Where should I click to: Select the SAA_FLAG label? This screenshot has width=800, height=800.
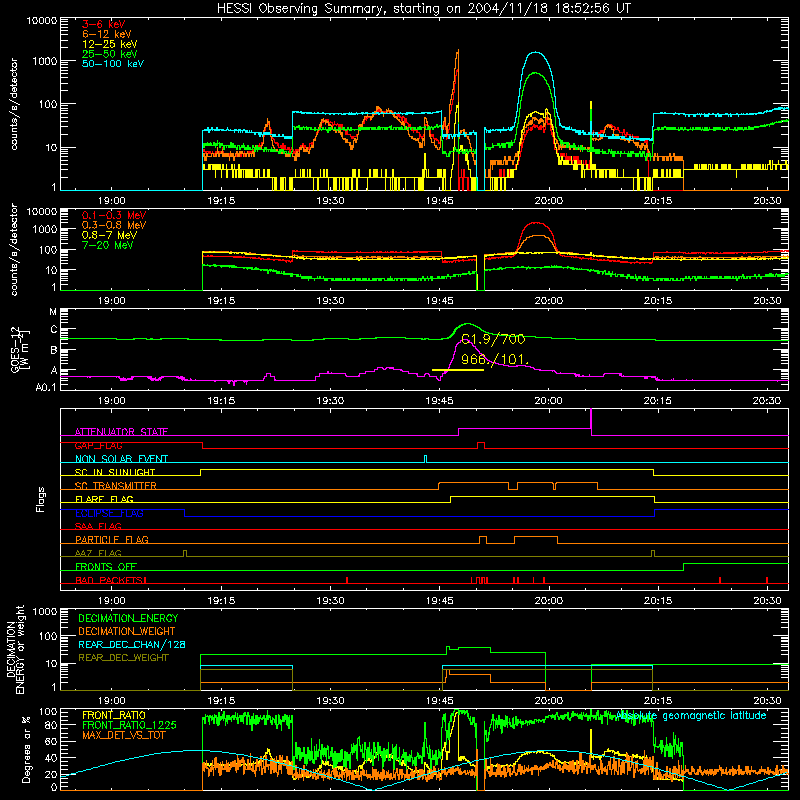98,526
